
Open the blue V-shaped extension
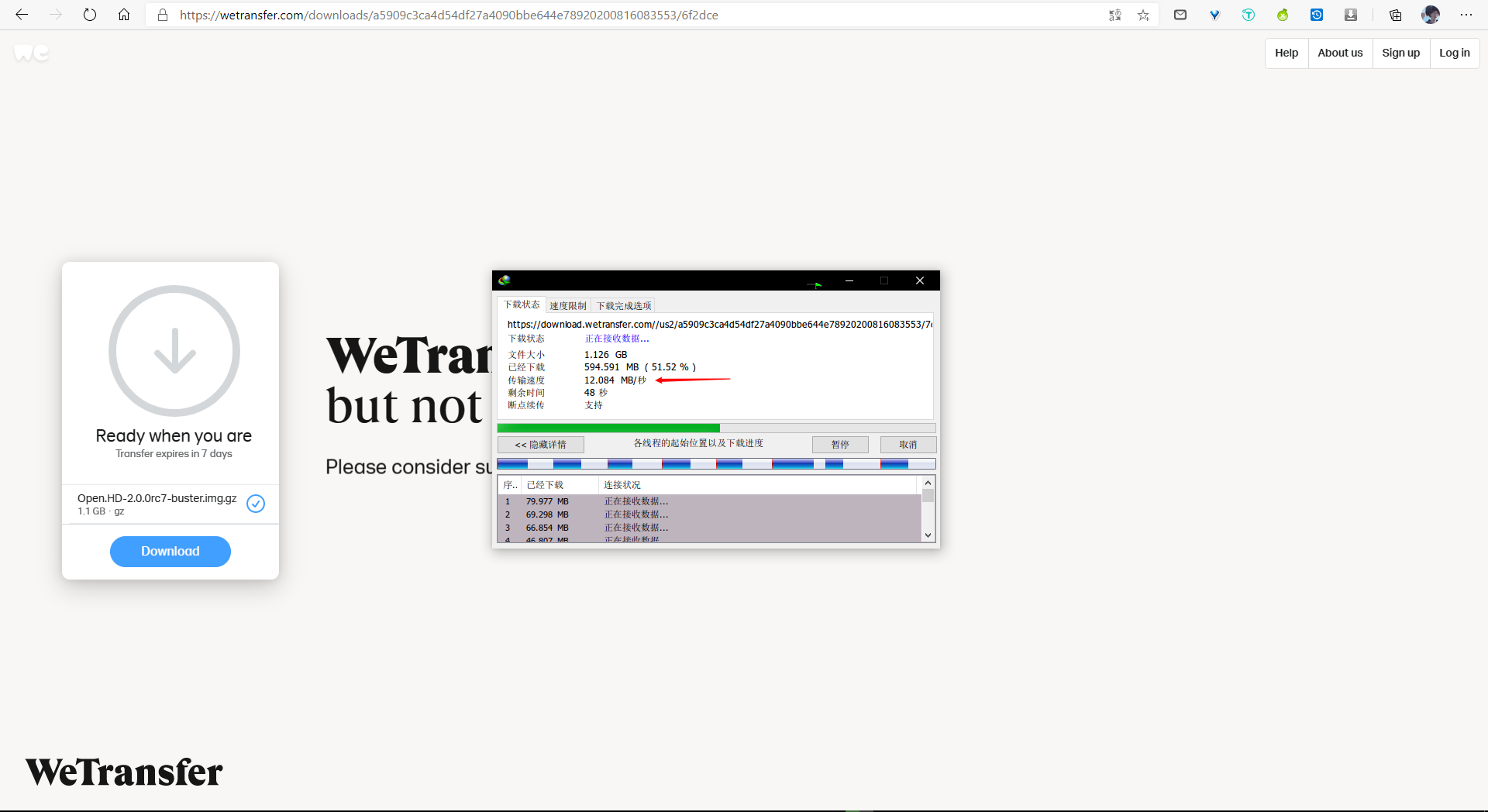tap(1214, 15)
